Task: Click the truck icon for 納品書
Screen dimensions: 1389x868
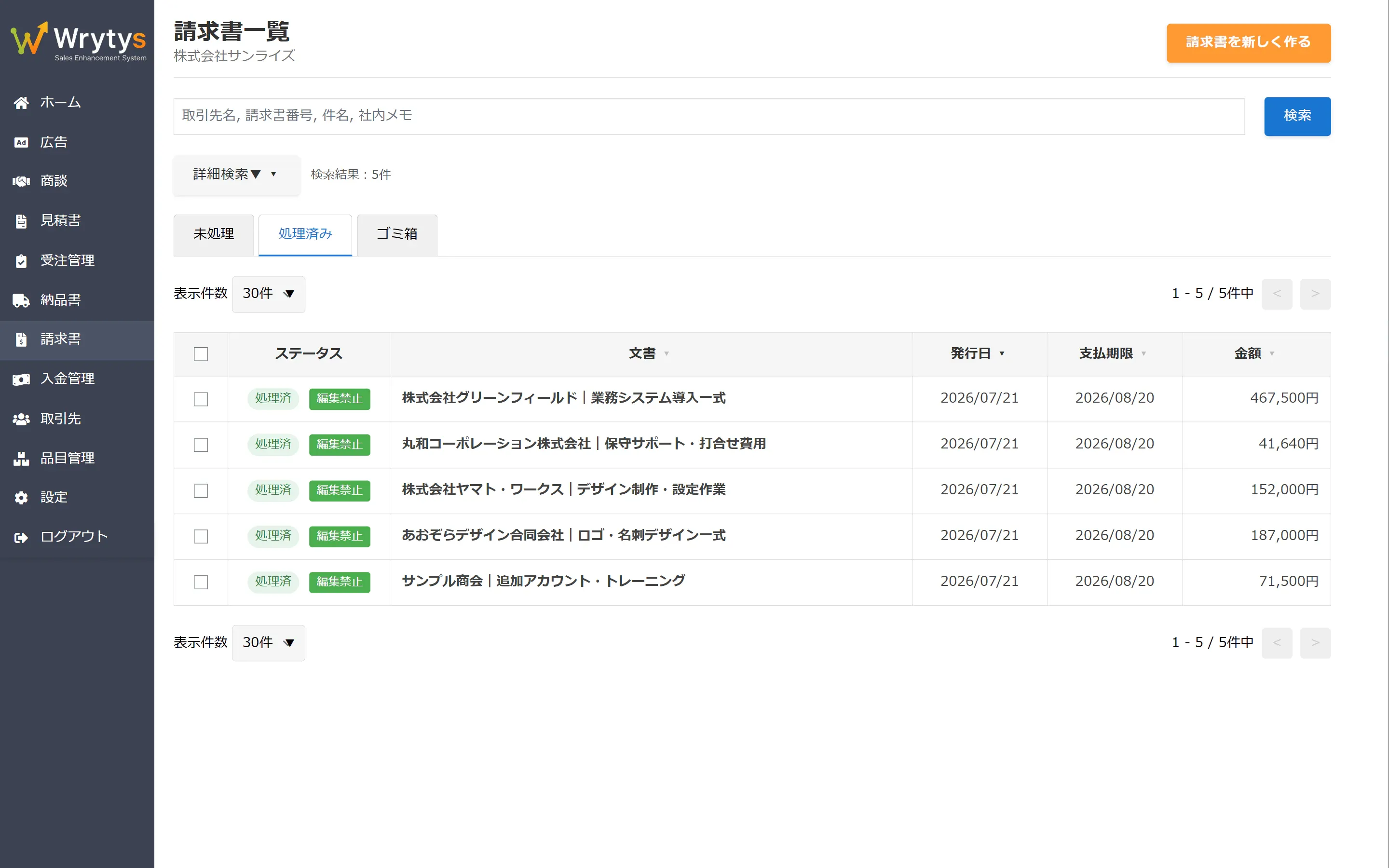Action: pyautogui.click(x=21, y=300)
